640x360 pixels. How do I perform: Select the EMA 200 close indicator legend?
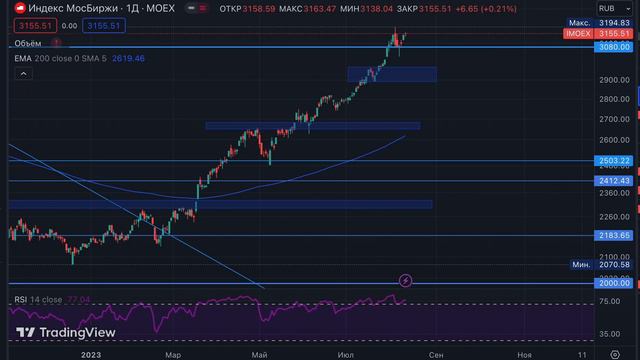[x=60, y=58]
